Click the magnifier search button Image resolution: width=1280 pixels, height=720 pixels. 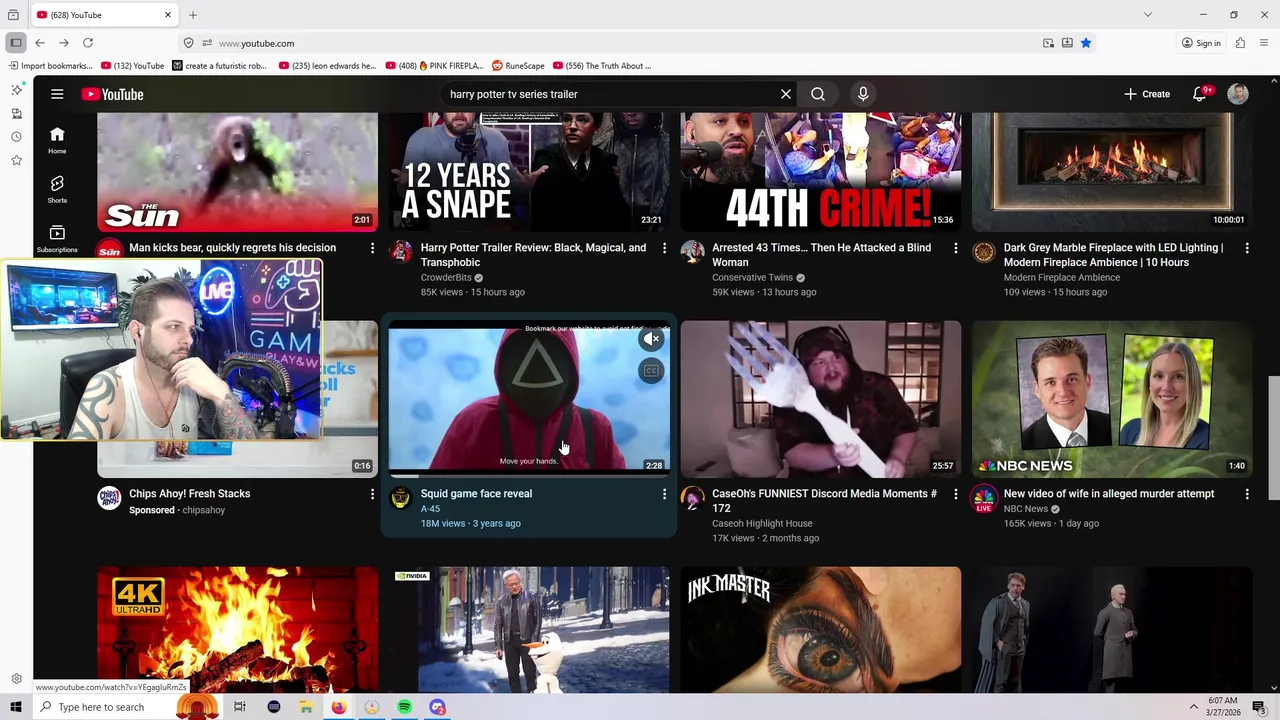(x=818, y=94)
